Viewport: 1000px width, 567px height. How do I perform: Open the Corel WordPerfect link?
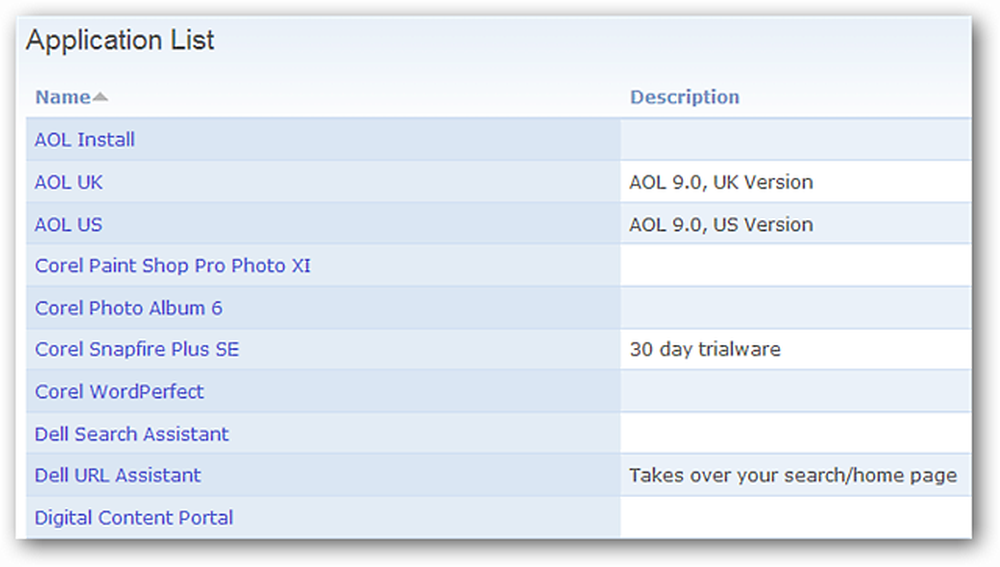point(119,392)
